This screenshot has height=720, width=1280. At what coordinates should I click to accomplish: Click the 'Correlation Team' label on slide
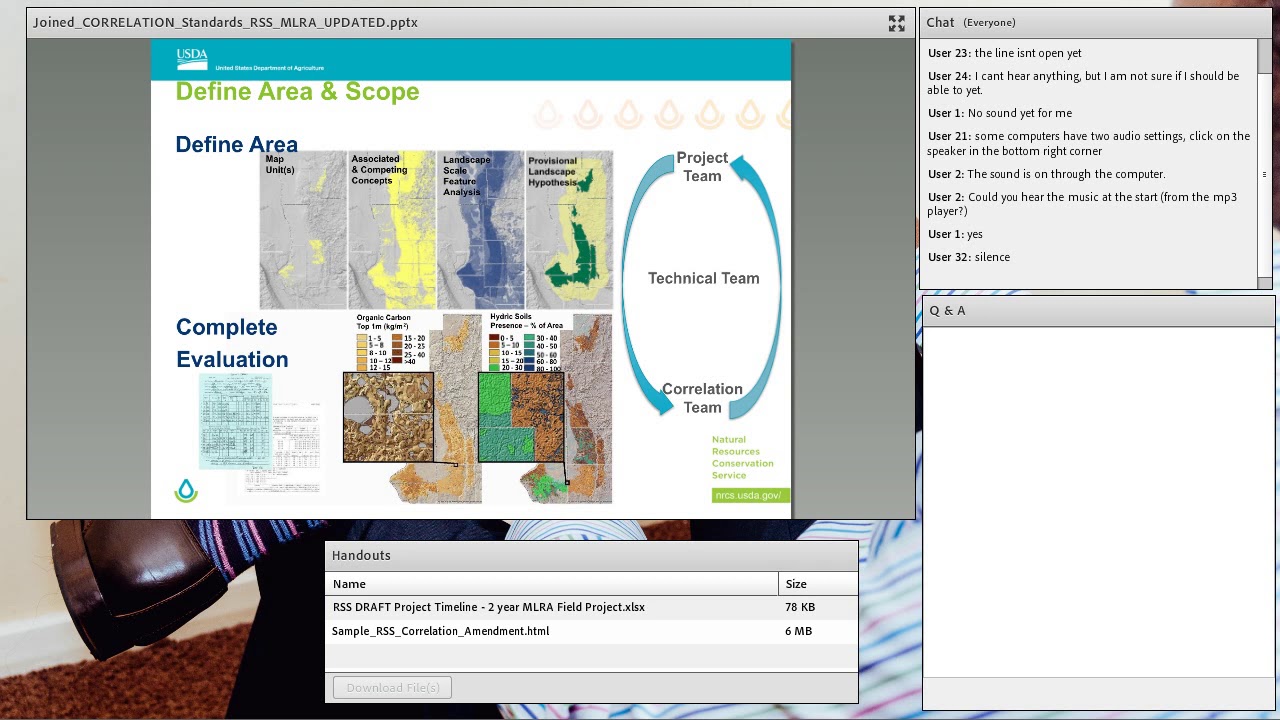pos(702,398)
